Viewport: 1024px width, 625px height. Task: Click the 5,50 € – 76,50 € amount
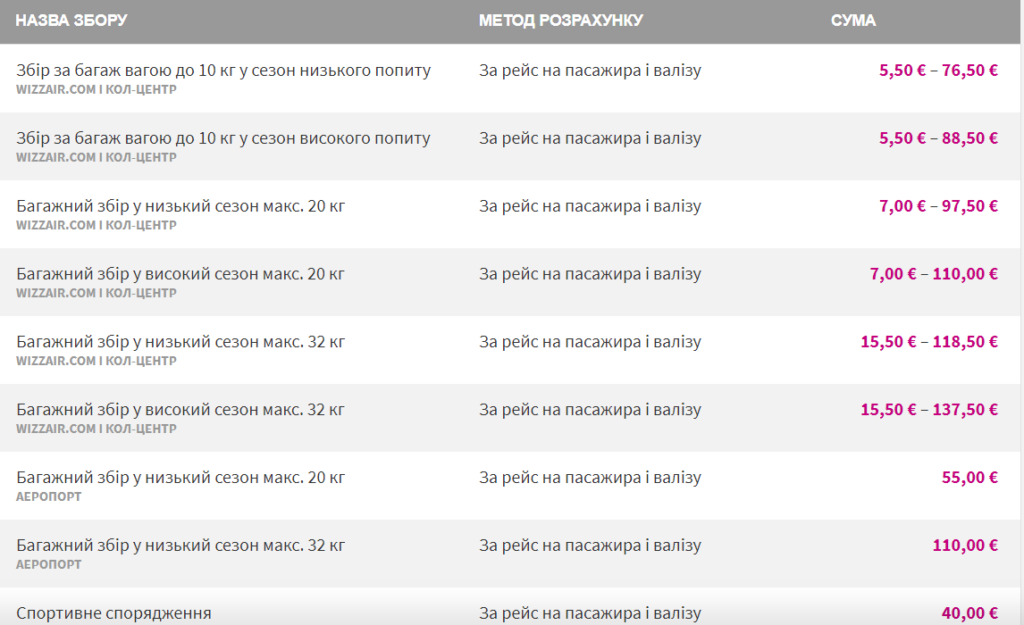(938, 70)
